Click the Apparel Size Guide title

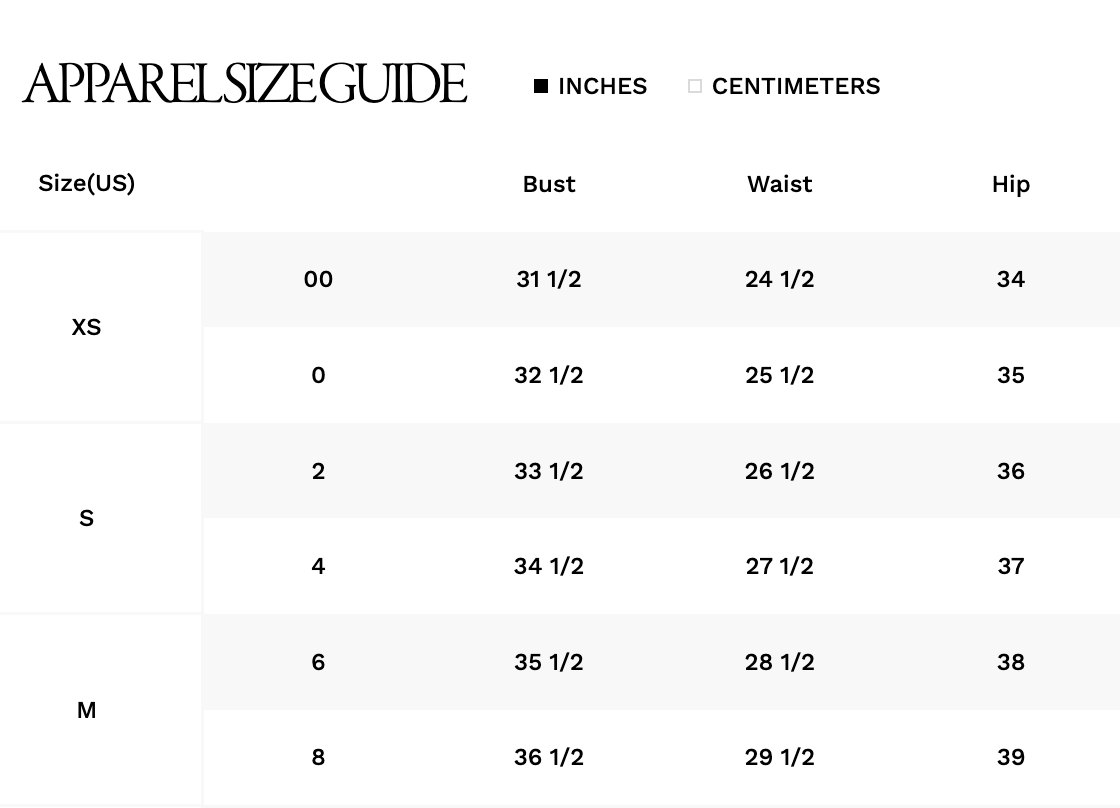245,84
